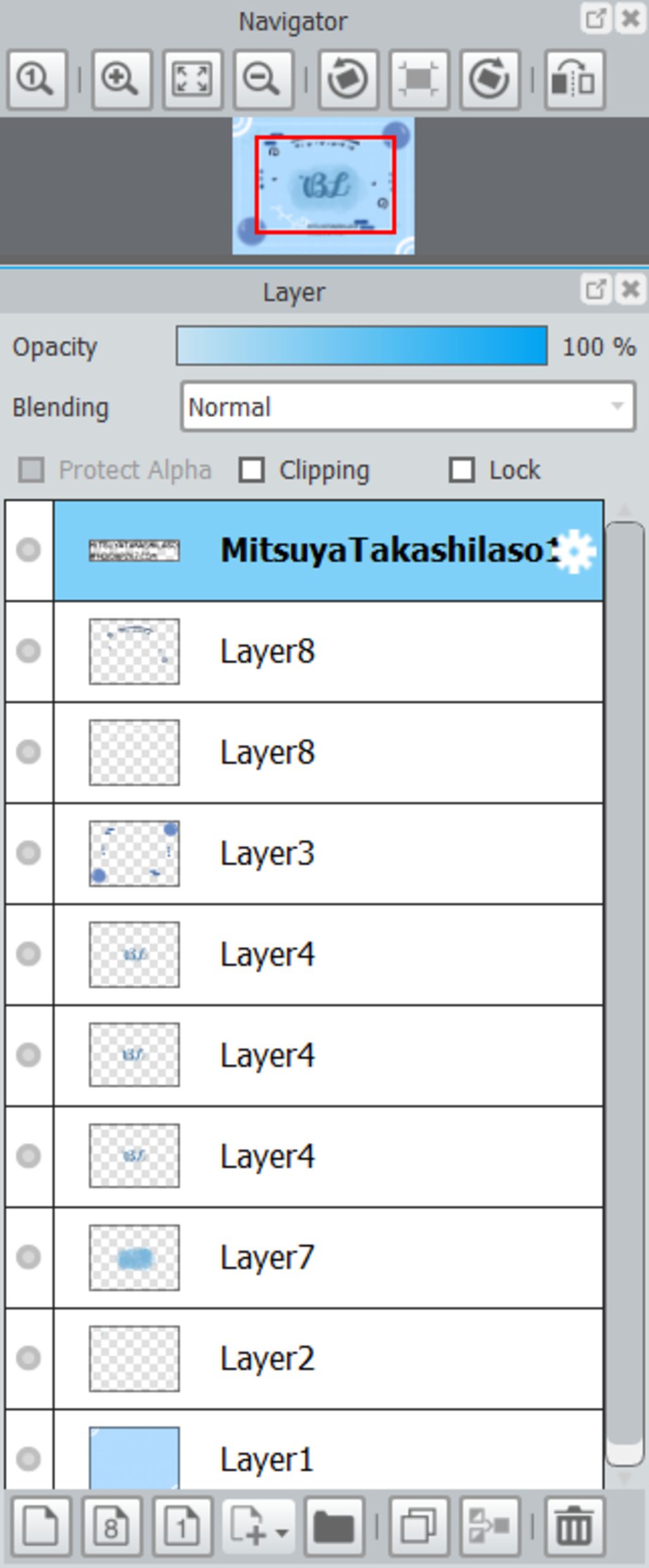The width and height of the screenshot is (649, 1568).
Task: Fit canvas to window in Navigator
Action: (x=192, y=80)
